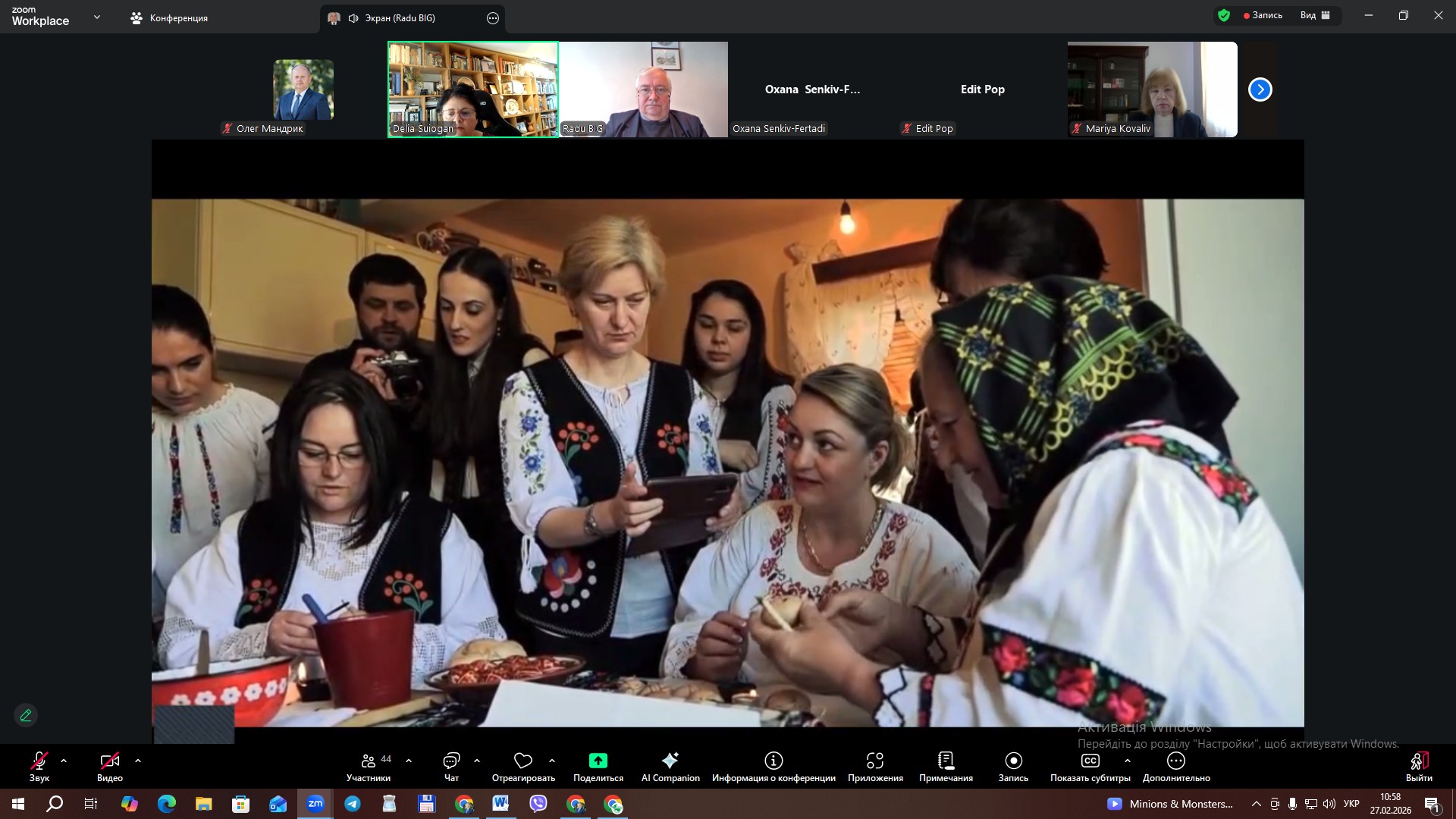
Task: Open the Notes icon
Action: tap(946, 766)
